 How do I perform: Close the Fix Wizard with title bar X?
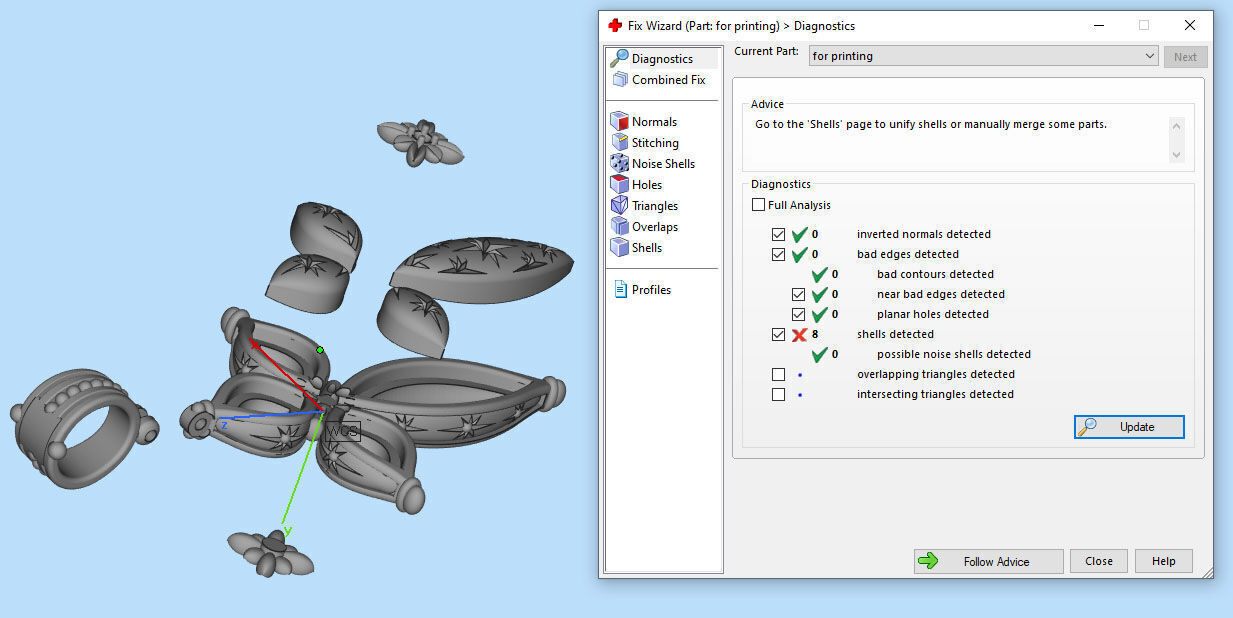coord(1189,25)
